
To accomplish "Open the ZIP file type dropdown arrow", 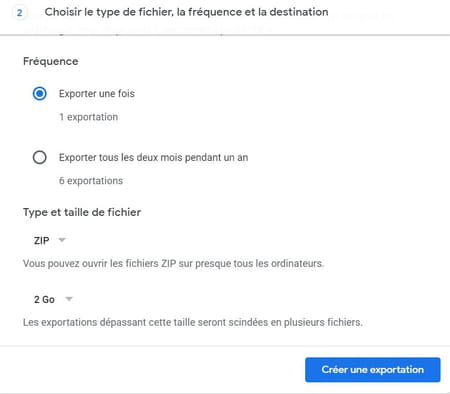I will [62, 240].
